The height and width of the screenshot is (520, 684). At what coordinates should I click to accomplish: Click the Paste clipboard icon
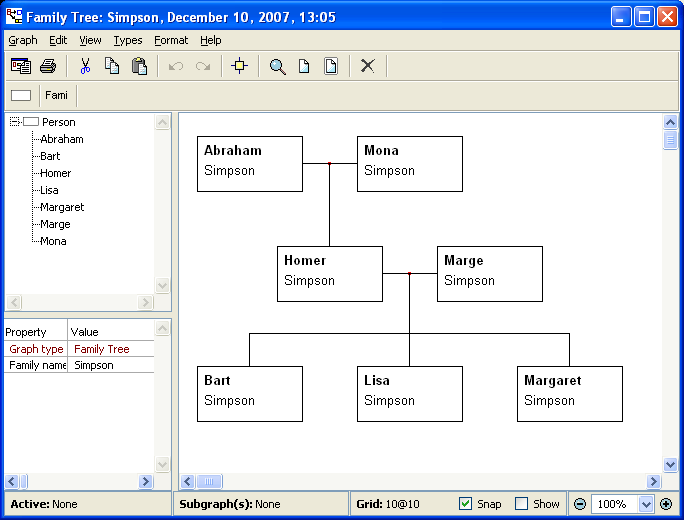139,66
